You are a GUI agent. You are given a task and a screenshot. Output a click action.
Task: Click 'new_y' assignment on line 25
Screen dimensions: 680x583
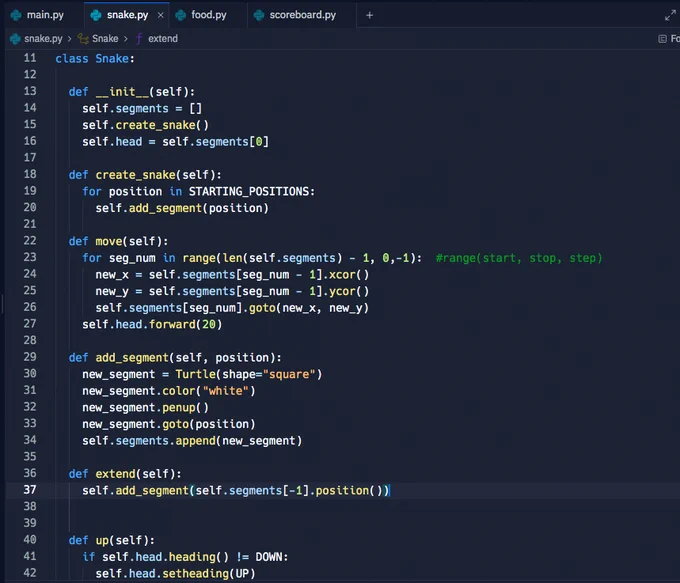click(112, 292)
